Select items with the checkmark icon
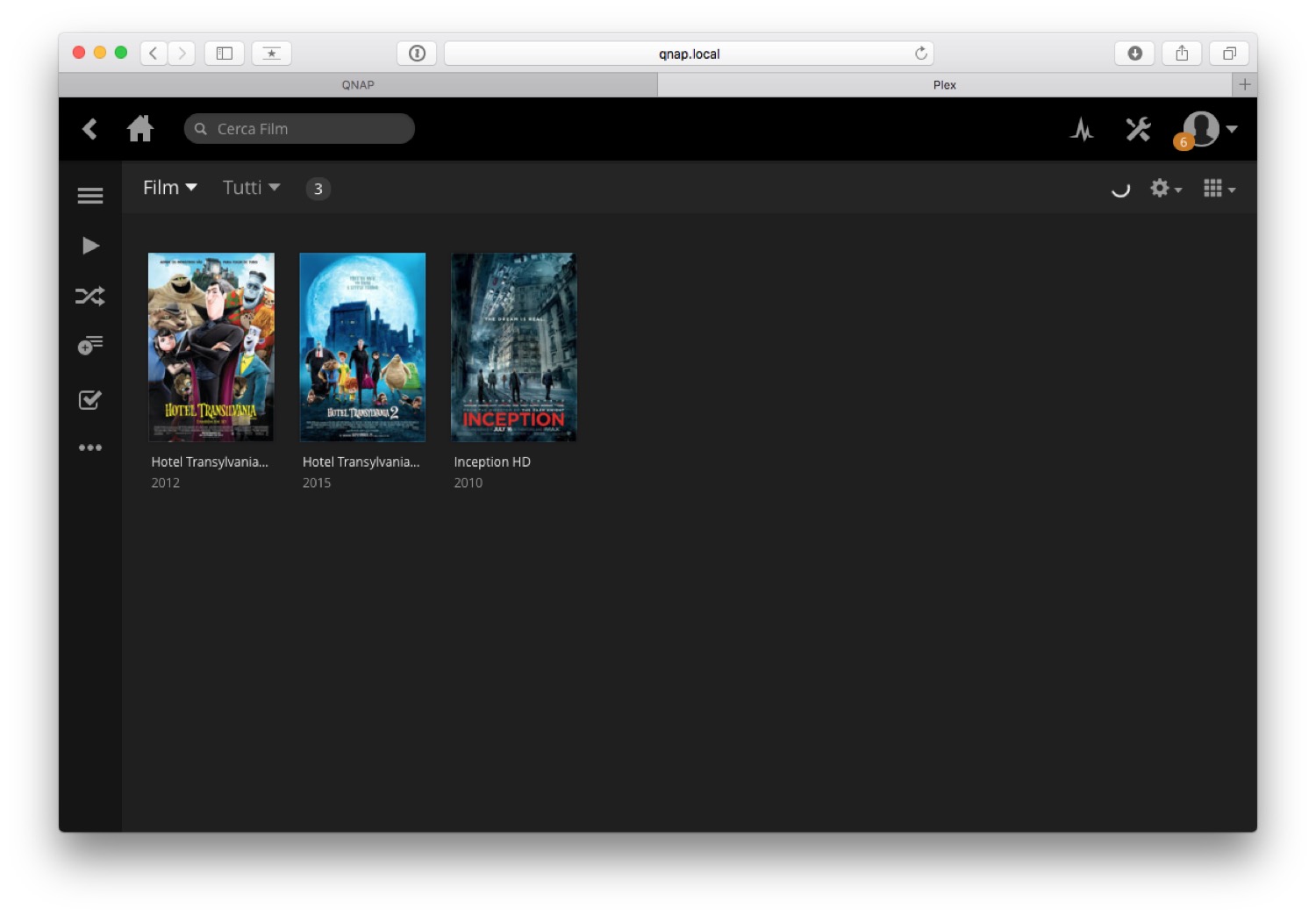1316x916 pixels. (x=90, y=400)
